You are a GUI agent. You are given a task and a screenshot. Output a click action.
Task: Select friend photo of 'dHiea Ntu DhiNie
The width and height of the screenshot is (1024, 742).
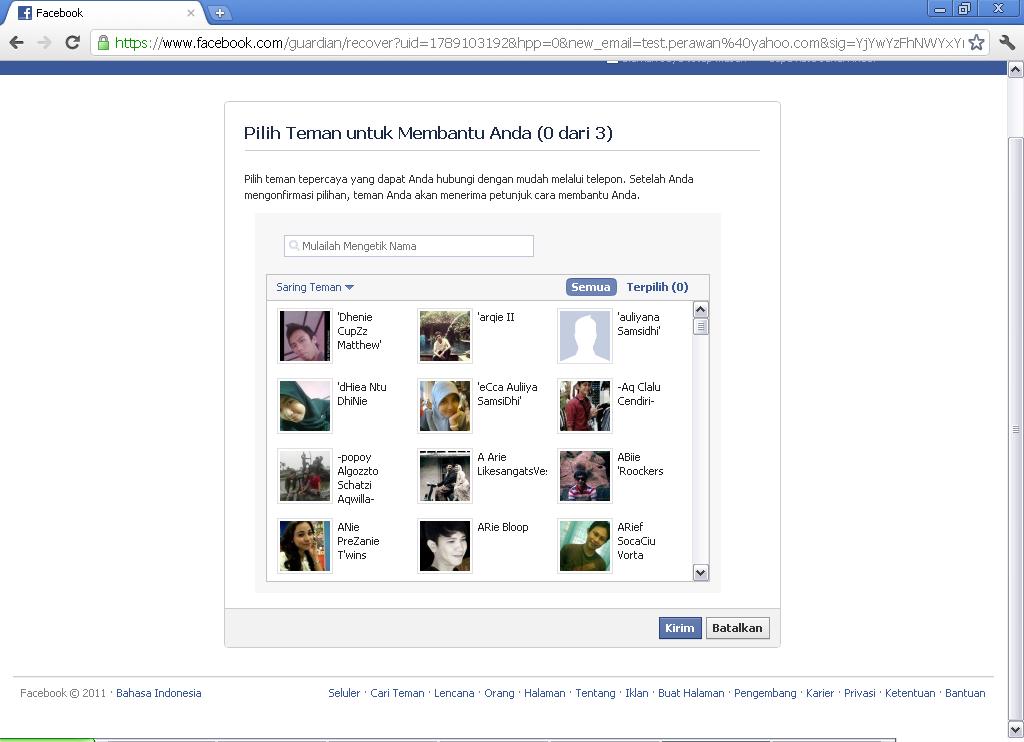point(305,406)
